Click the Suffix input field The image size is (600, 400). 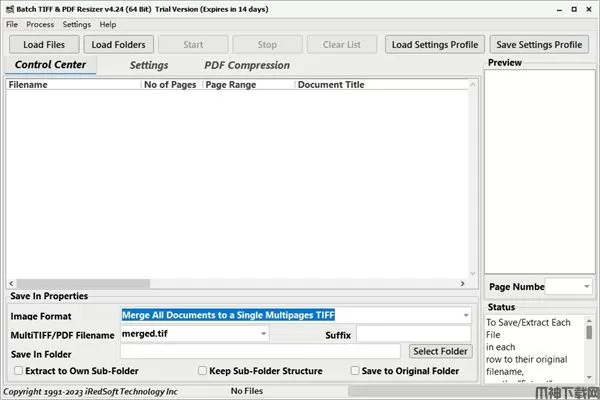tap(414, 334)
